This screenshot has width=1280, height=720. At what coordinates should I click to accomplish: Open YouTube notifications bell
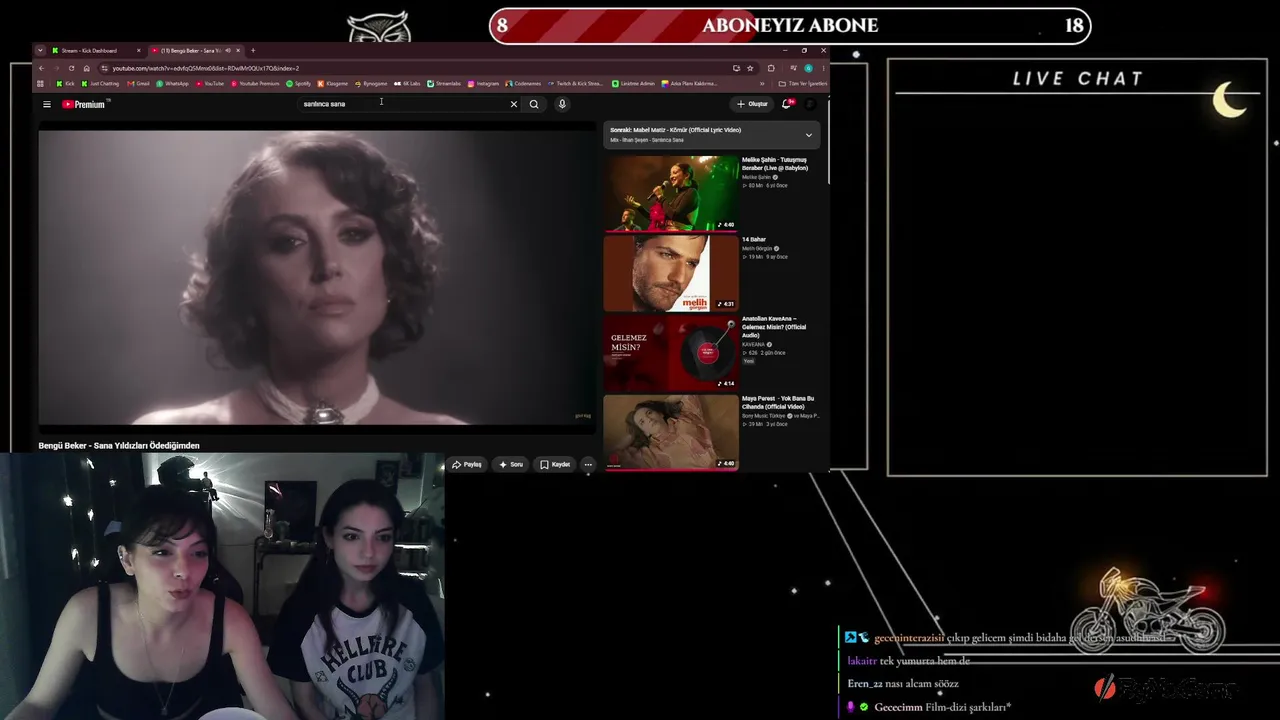click(x=787, y=104)
